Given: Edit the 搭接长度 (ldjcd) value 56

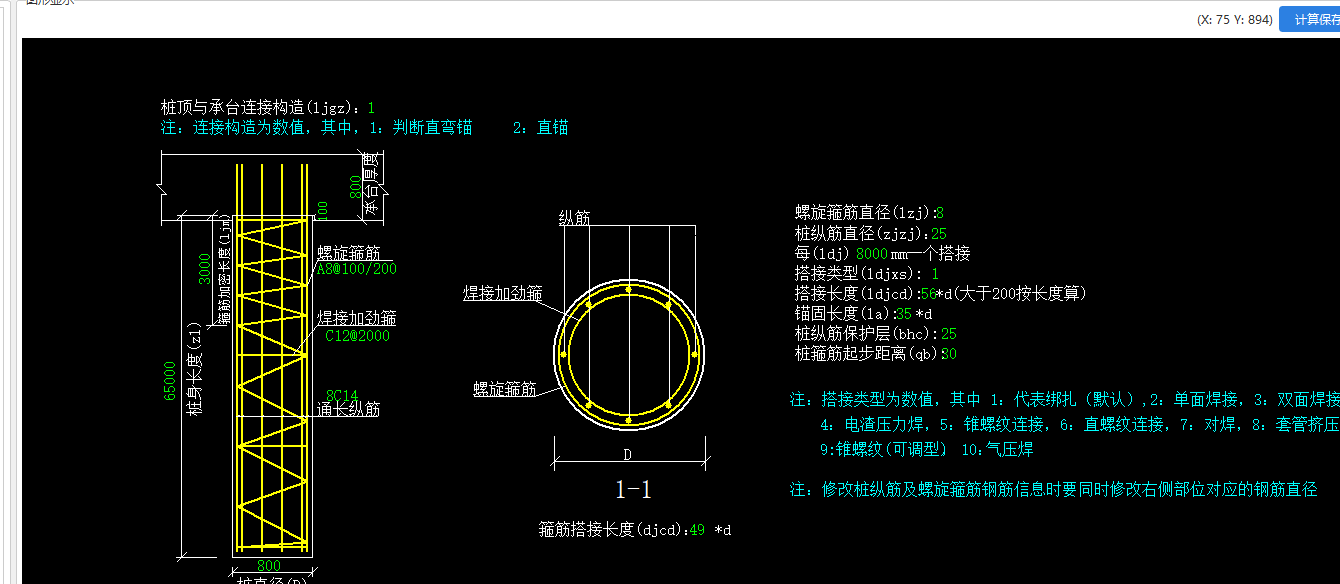Looking at the screenshot, I should point(928,294).
